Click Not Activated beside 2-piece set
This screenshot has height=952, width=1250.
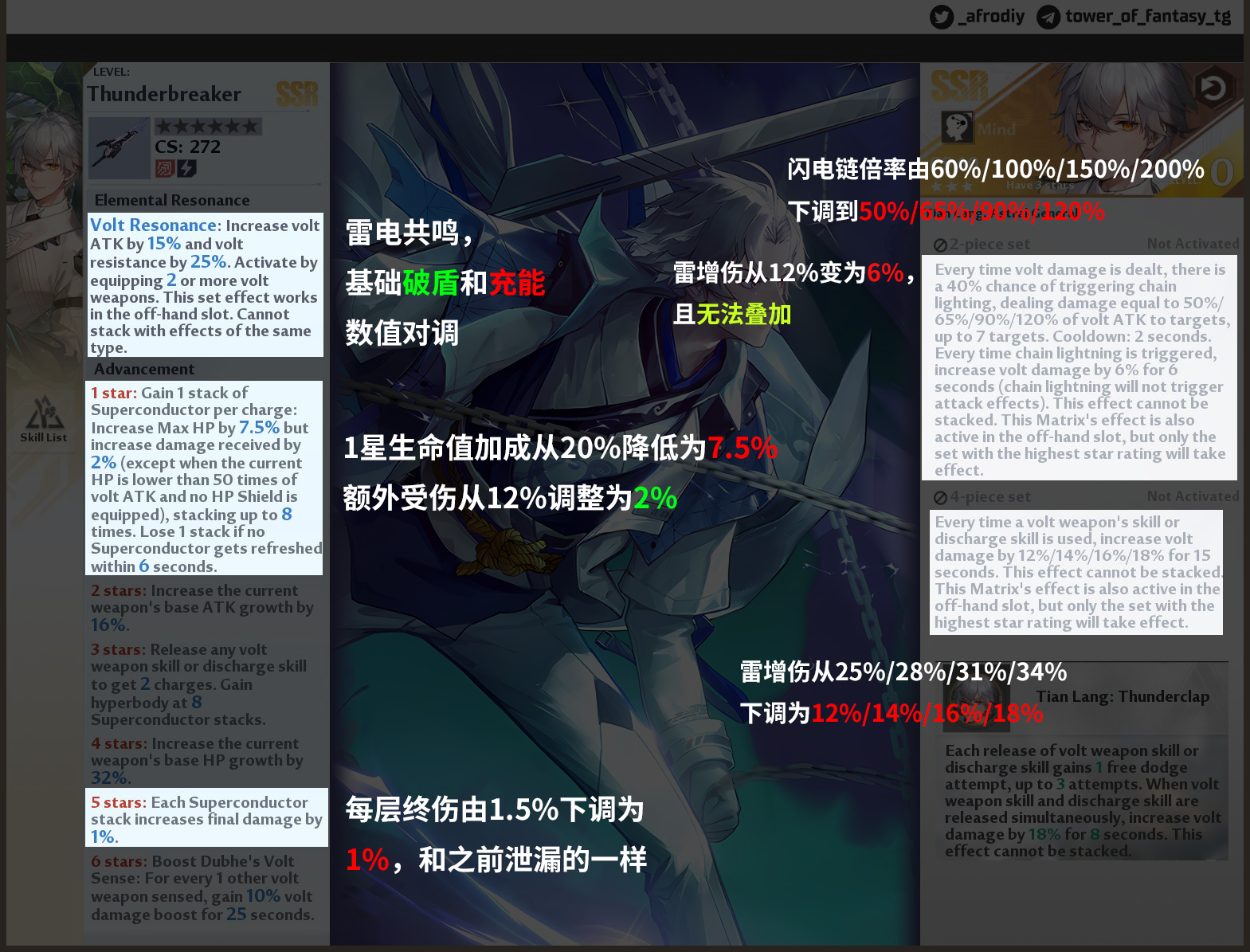tap(1193, 244)
